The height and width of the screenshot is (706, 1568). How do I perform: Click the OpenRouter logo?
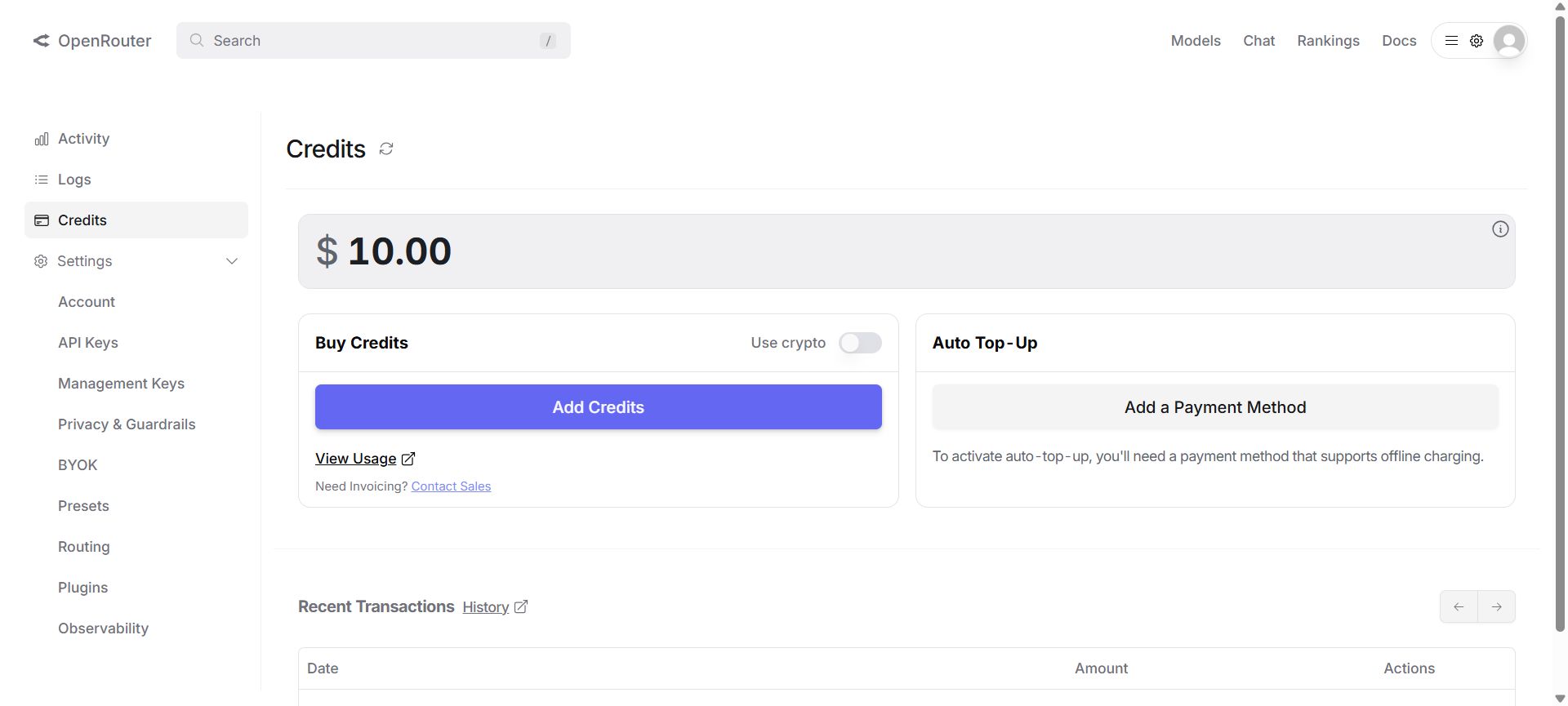click(92, 41)
